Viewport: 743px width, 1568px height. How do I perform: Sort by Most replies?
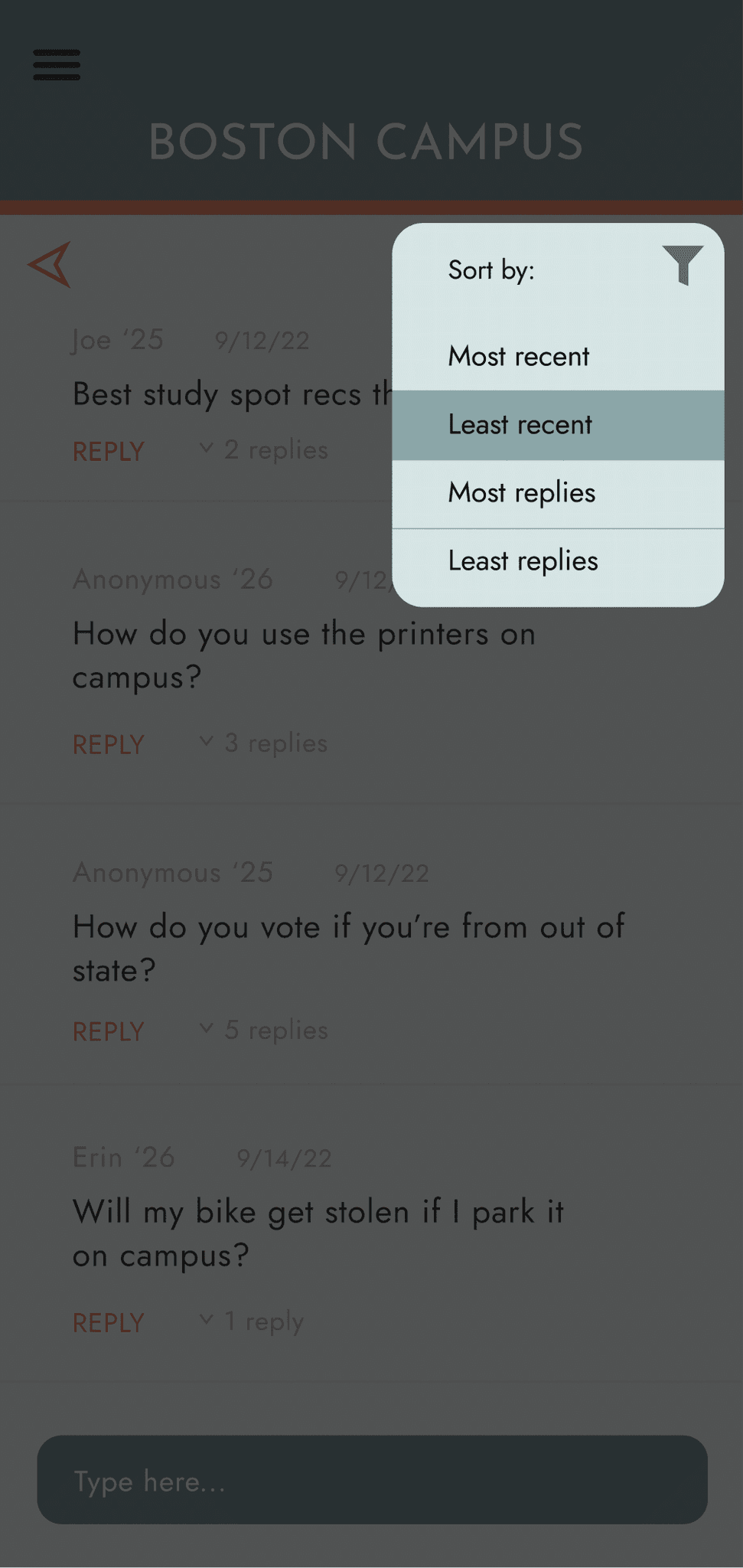coord(558,494)
